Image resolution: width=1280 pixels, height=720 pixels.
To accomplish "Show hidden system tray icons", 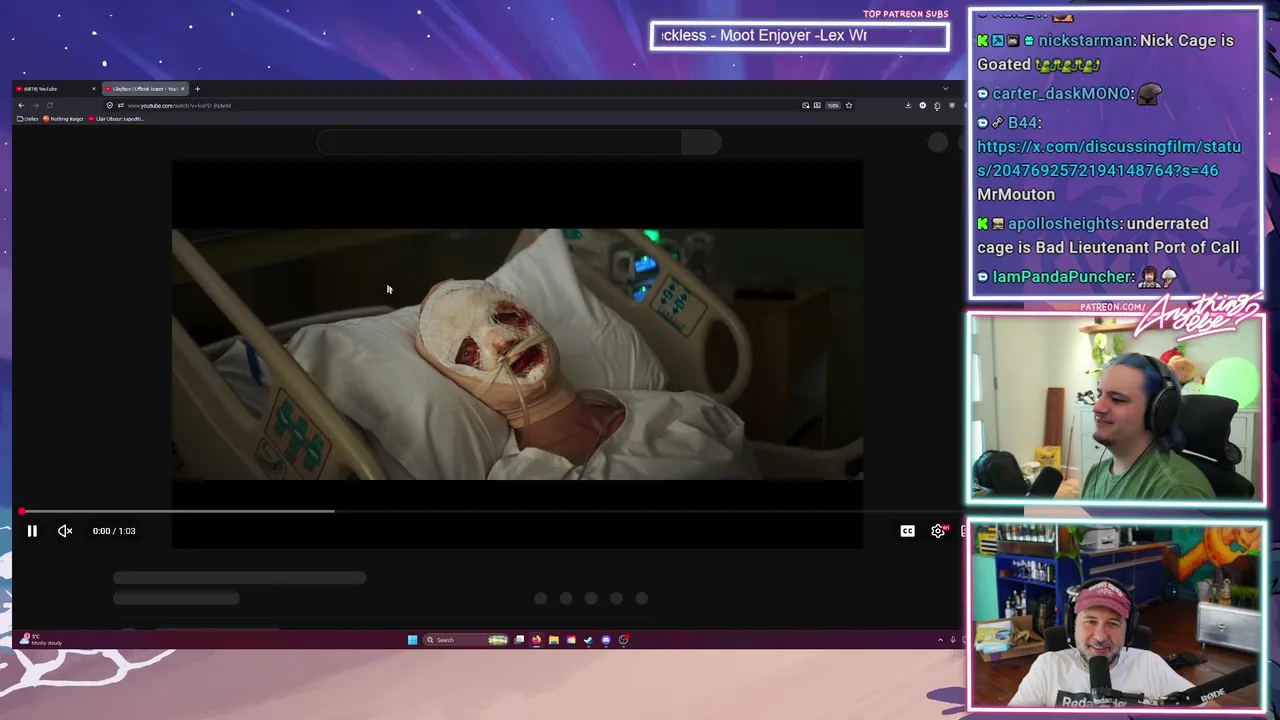I will (x=940, y=640).
